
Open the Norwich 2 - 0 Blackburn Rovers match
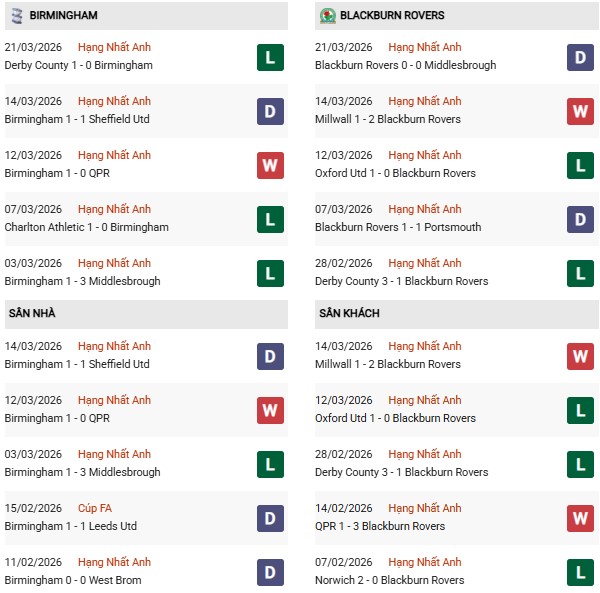pyautogui.click(x=389, y=580)
